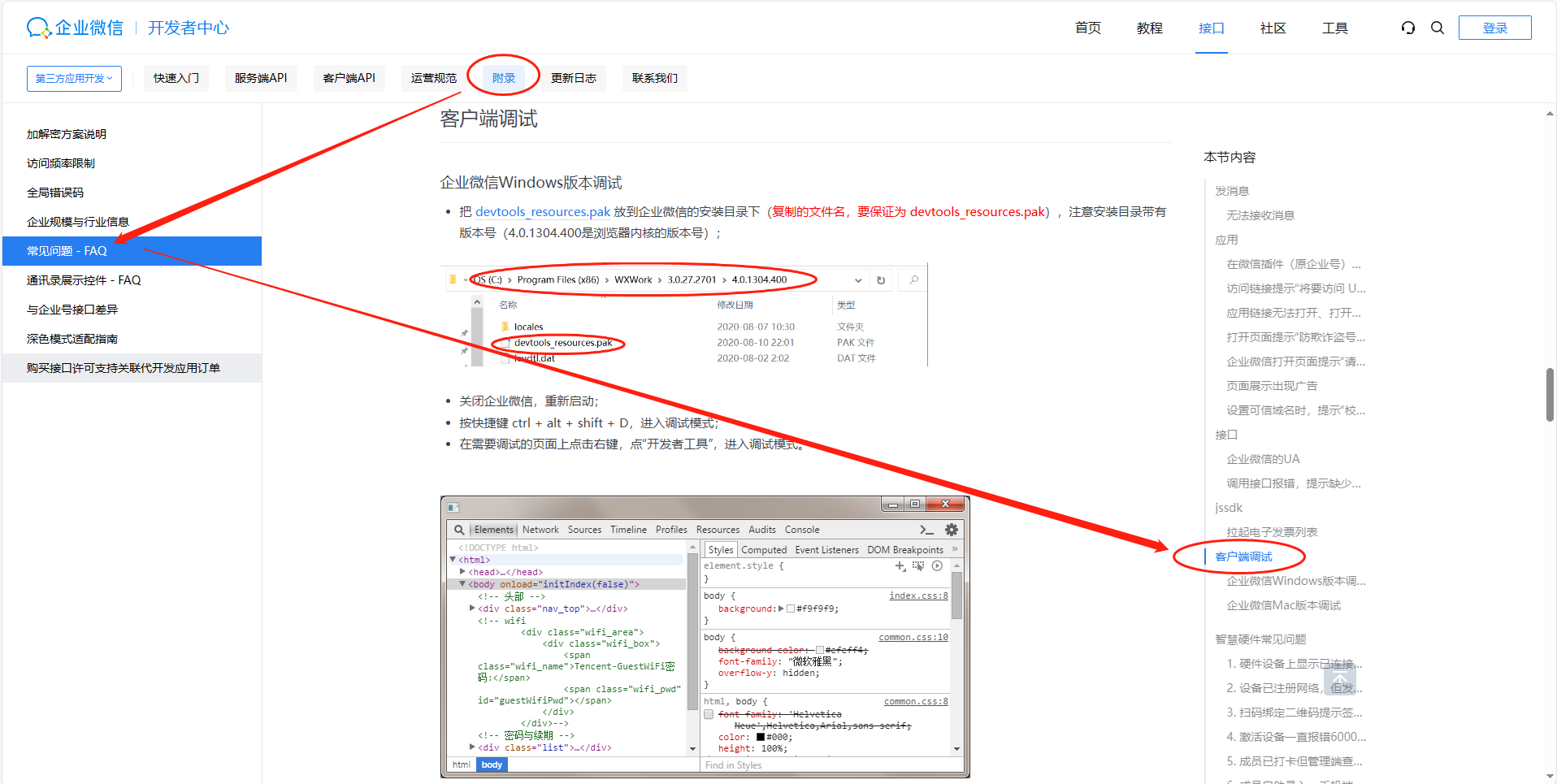The height and width of the screenshot is (784, 1557).
Task: Open 企业规模与行业信息 in sidebar
Action: coord(132,222)
